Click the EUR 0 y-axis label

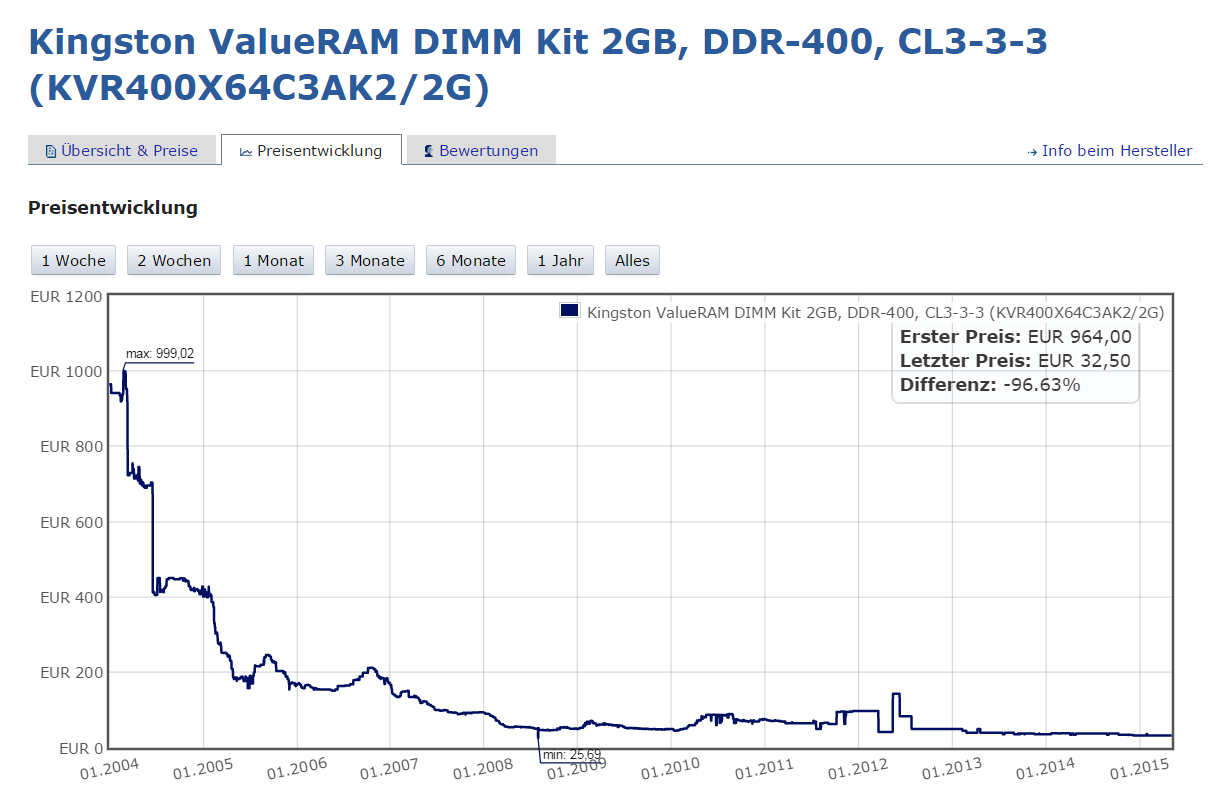80,748
